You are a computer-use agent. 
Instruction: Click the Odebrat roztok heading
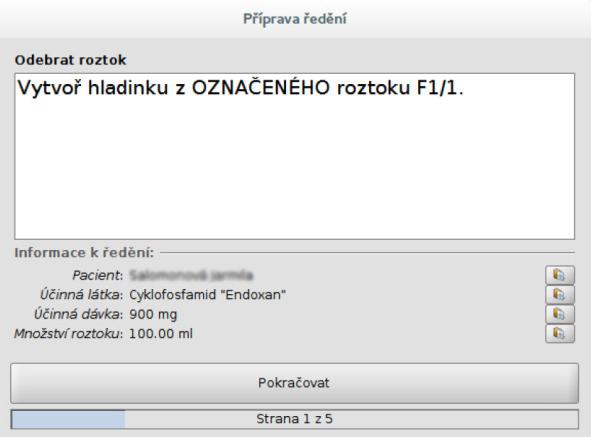pyautogui.click(x=70, y=60)
